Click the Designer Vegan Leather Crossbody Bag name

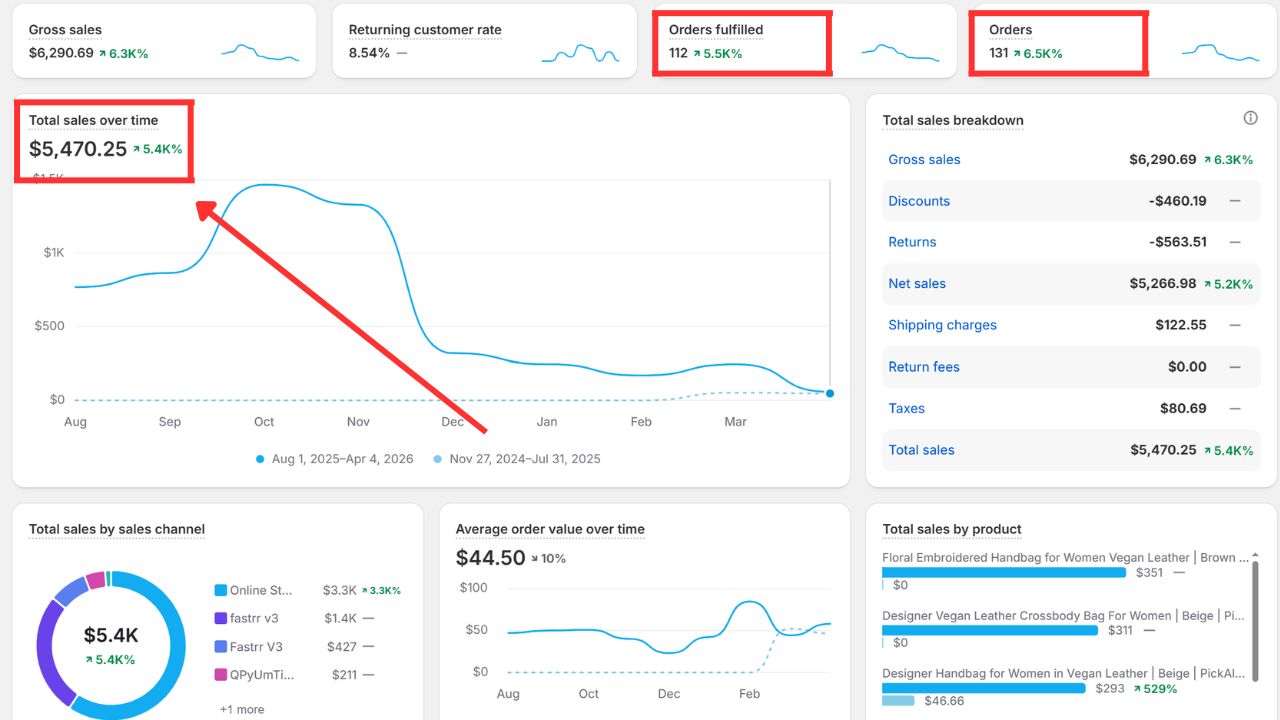pos(1063,616)
